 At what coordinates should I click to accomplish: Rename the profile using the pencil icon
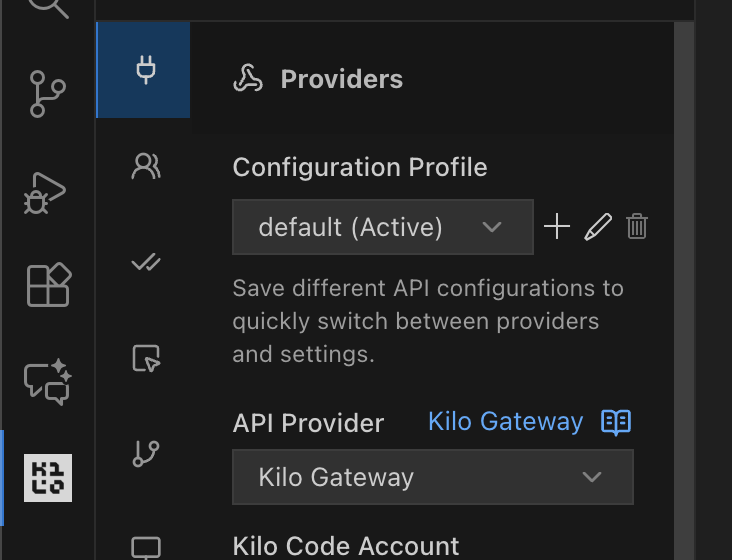pyautogui.click(x=597, y=227)
